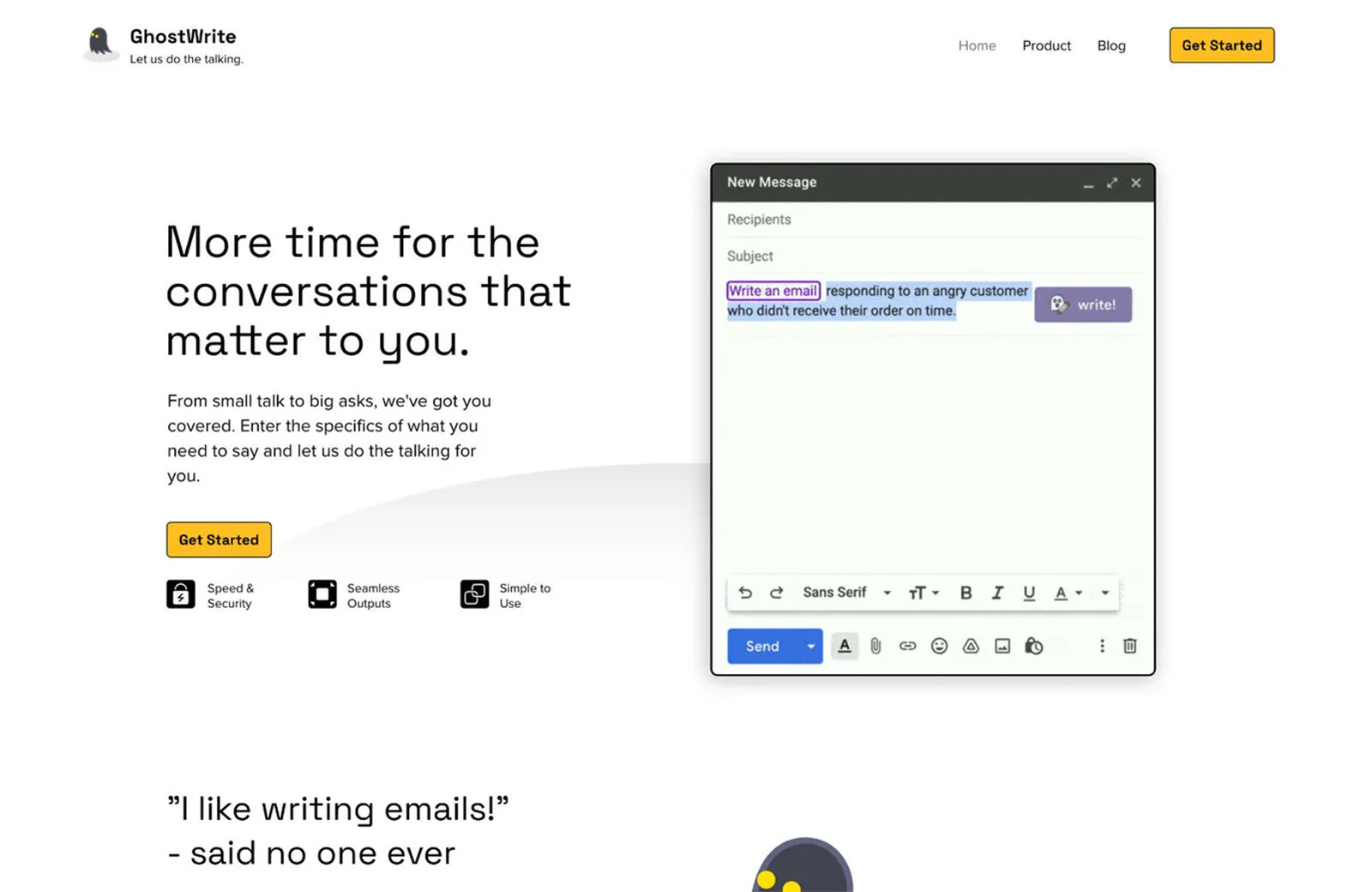This screenshot has width=1372, height=892.
Task: Click the 'Let us do the talking.' tagline
Action: click(186, 59)
